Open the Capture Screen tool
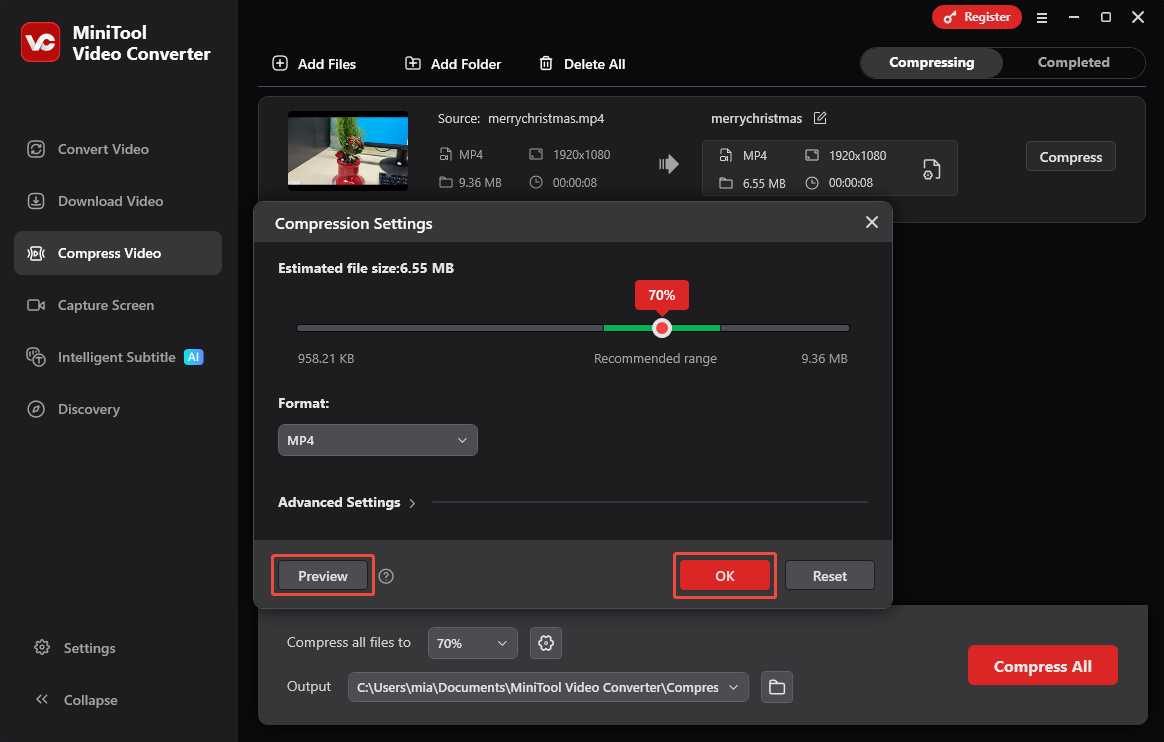 tap(105, 305)
